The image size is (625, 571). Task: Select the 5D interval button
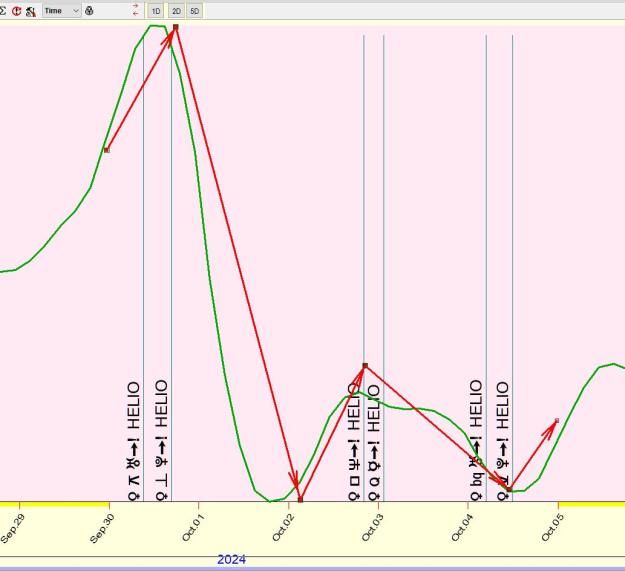195,11
